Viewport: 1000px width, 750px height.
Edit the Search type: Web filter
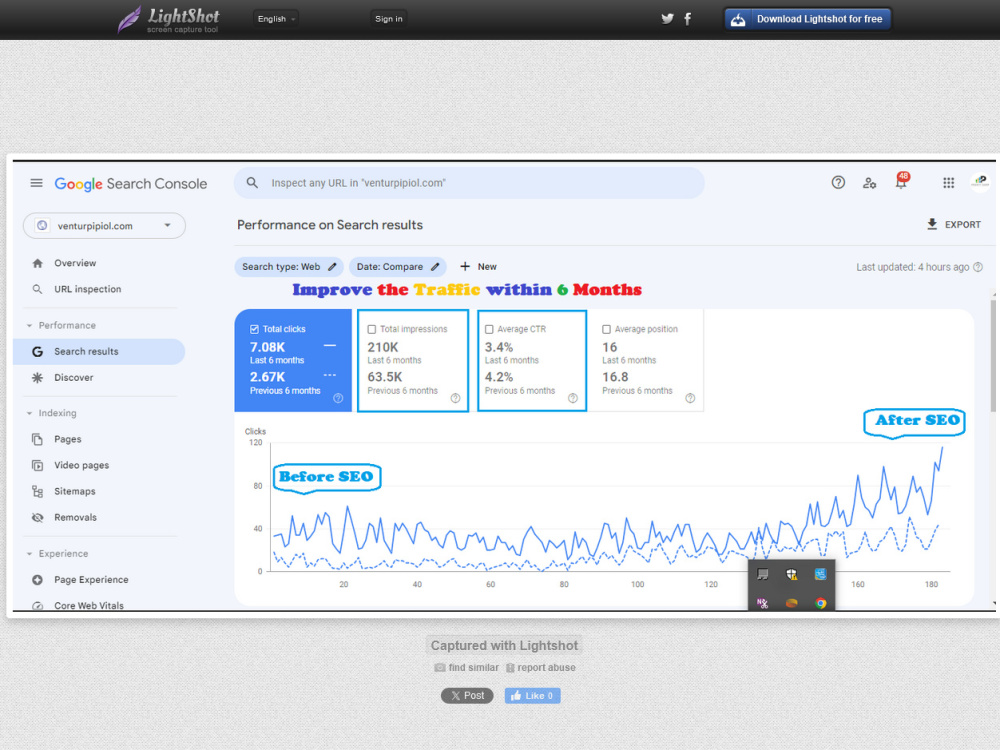(289, 267)
